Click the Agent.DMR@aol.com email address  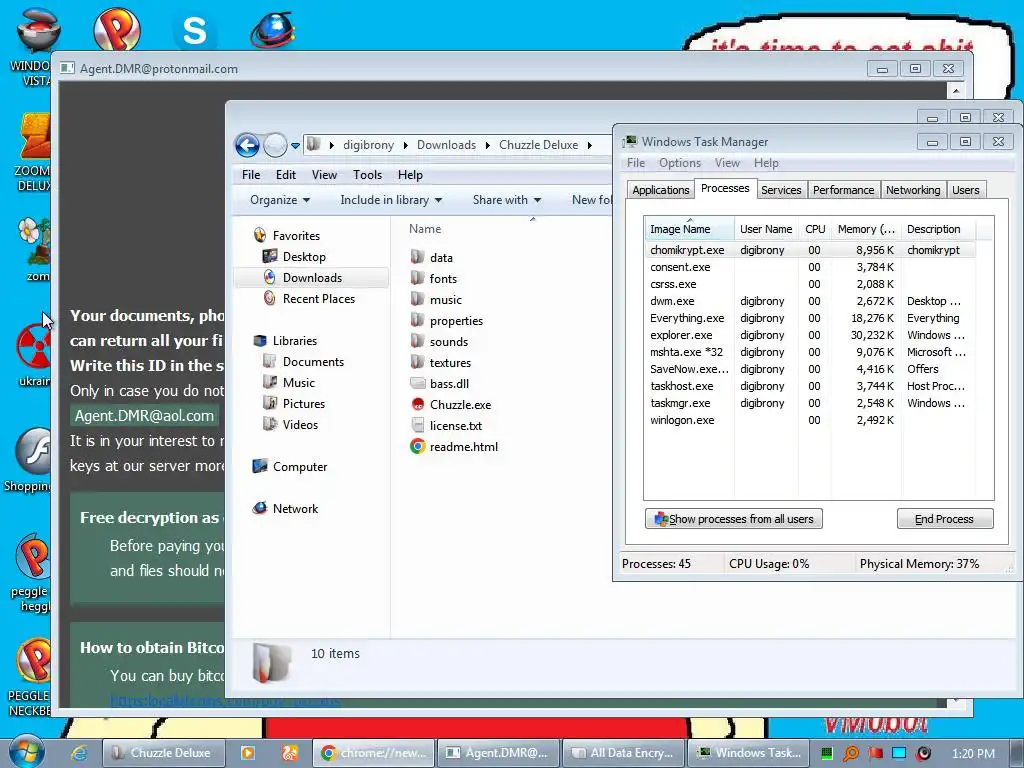(x=144, y=416)
